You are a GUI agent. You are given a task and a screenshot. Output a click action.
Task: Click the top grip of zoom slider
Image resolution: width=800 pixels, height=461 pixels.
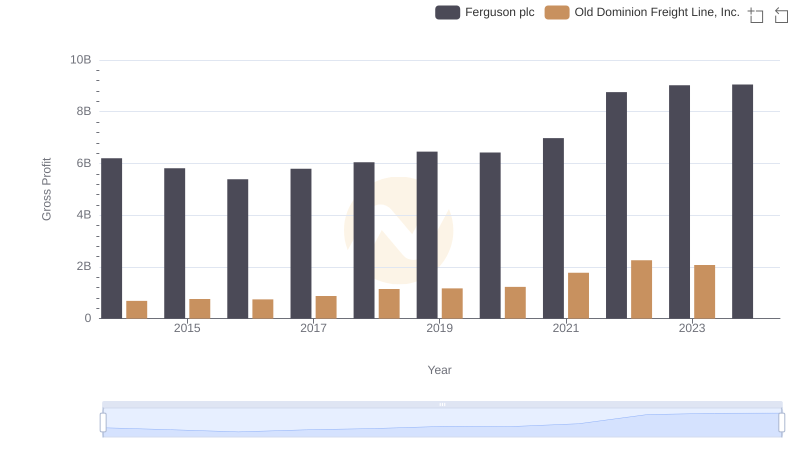[442, 404]
